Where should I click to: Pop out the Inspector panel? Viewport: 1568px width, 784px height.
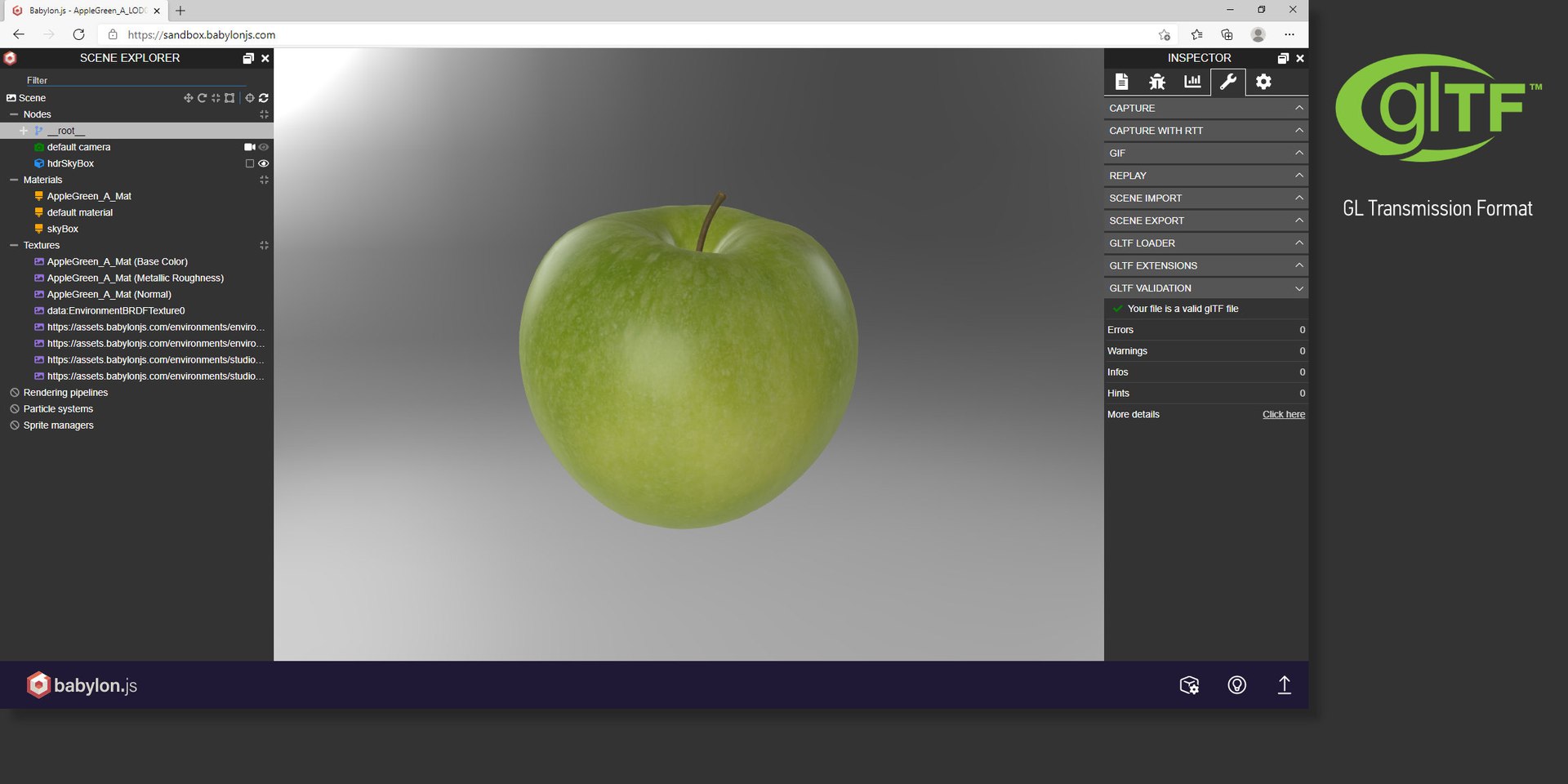pyautogui.click(x=1283, y=58)
